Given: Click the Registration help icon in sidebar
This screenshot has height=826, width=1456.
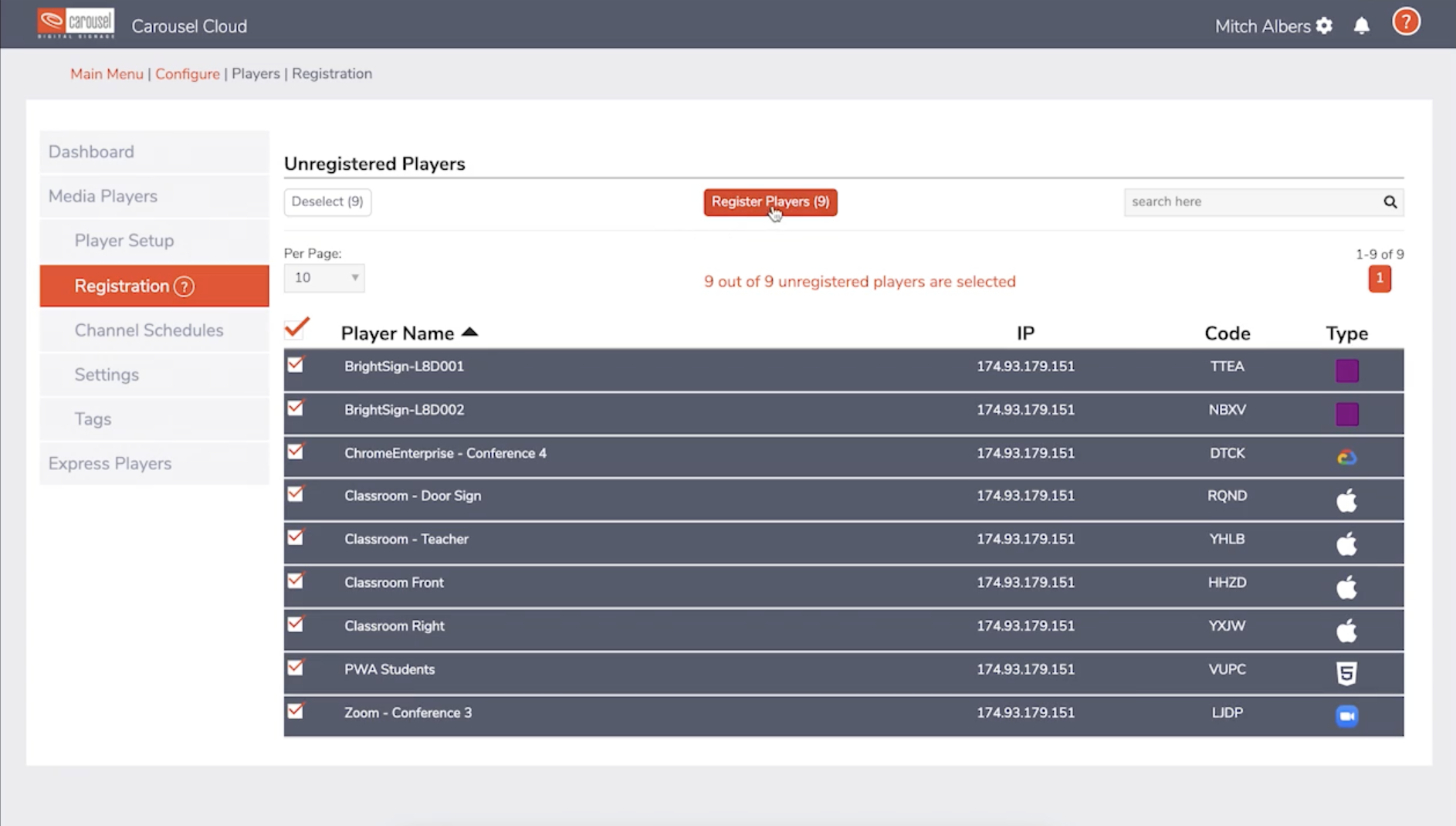Looking at the screenshot, I should tap(184, 286).
